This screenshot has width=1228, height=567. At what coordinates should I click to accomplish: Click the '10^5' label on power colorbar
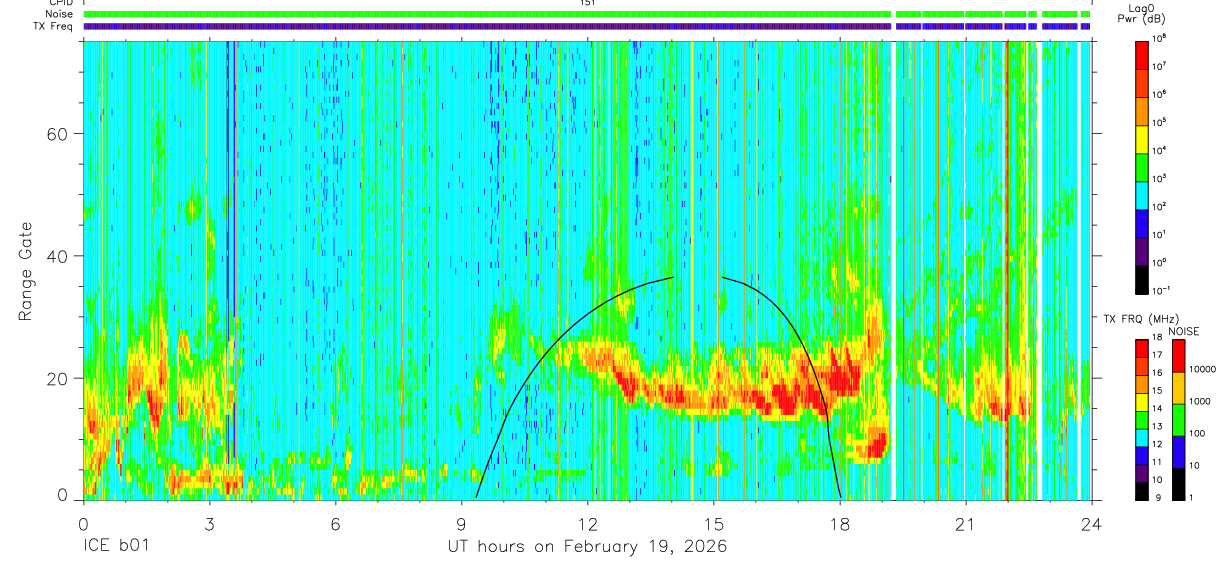1160,122
